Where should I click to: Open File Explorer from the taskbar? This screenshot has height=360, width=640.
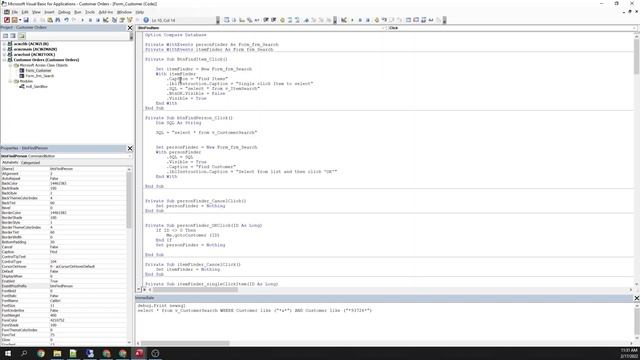tap(57, 353)
